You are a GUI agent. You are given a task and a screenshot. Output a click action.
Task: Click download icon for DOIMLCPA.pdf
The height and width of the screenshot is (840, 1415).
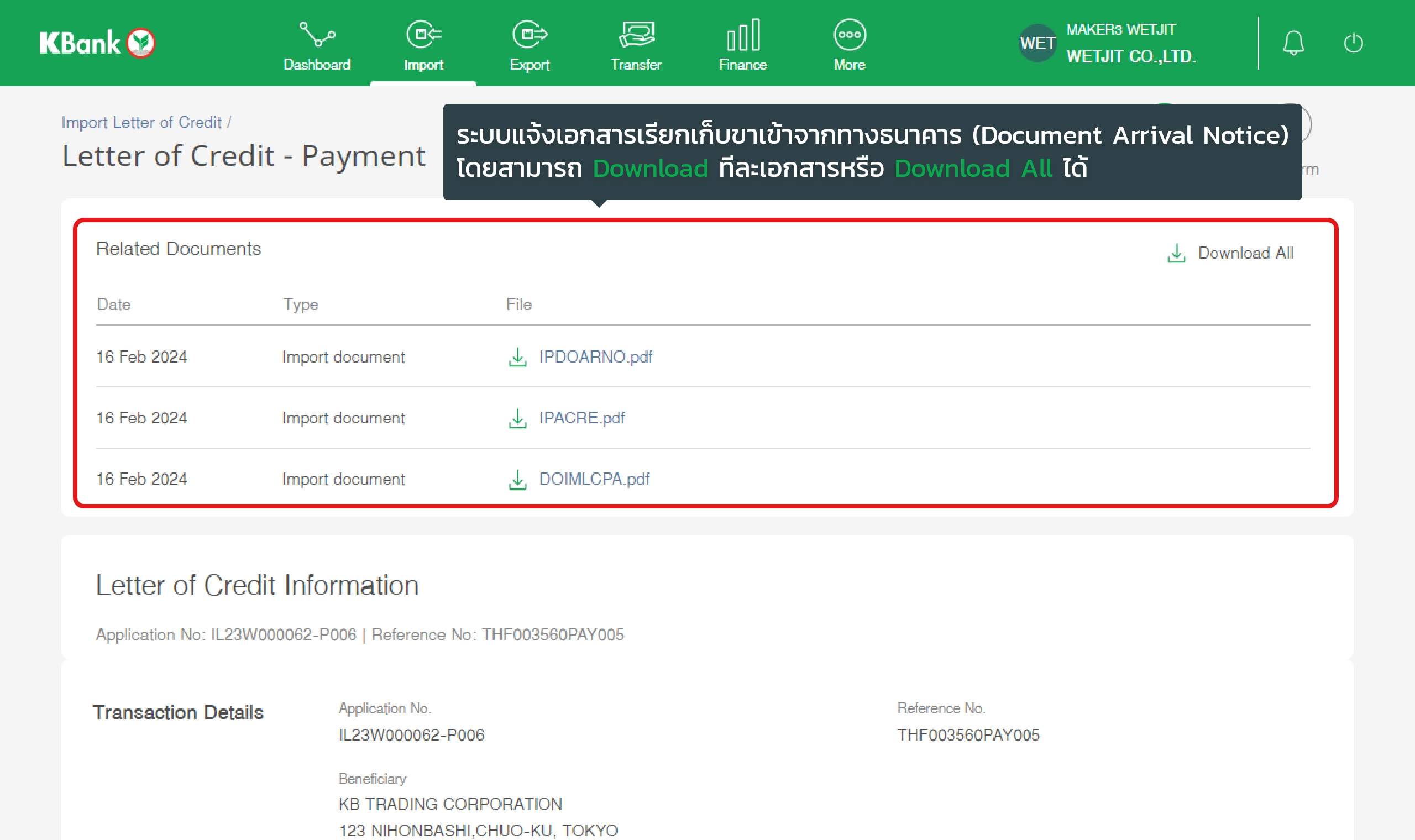pyautogui.click(x=517, y=480)
